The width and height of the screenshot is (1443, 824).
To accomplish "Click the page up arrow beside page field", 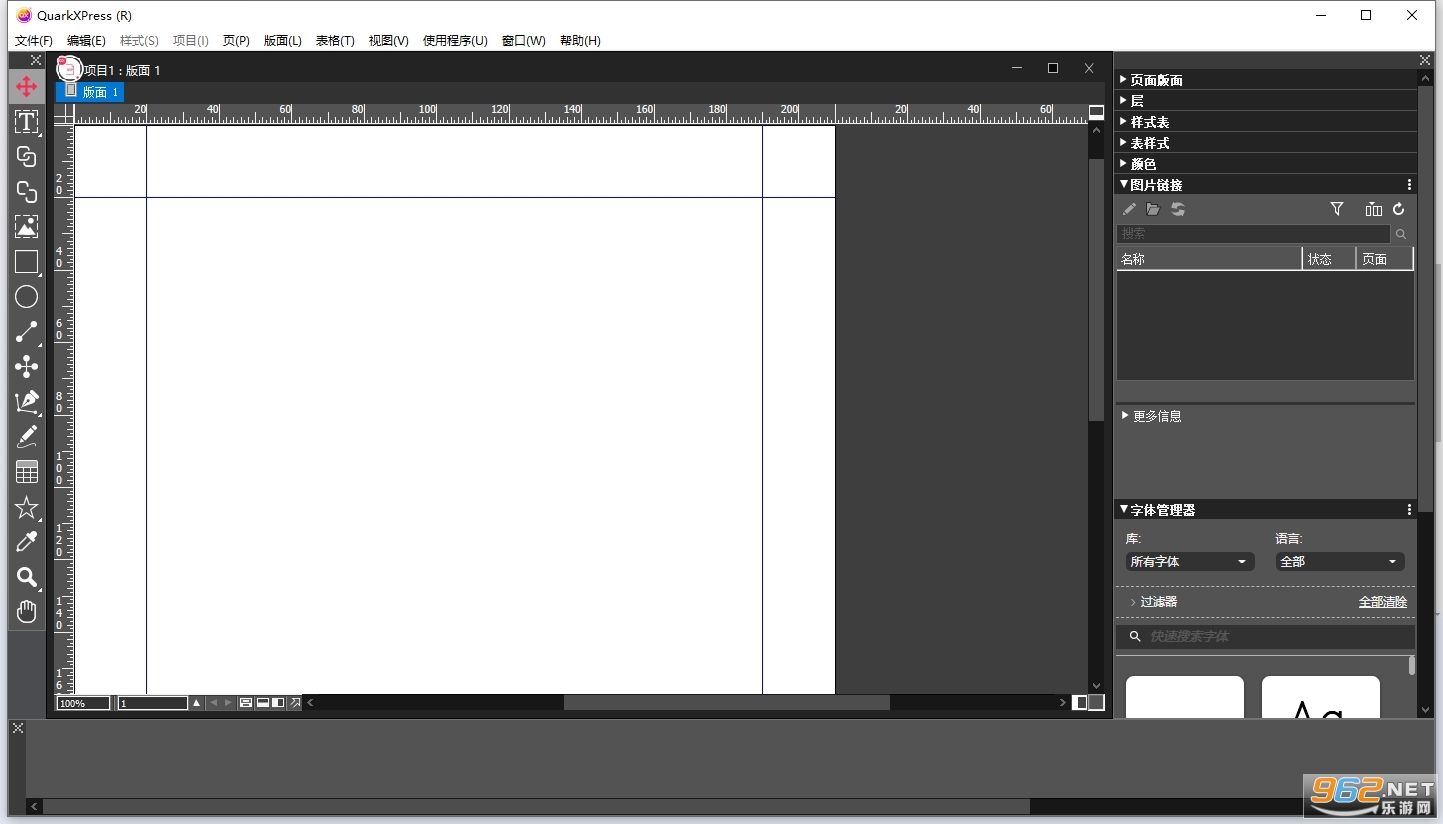I will pyautogui.click(x=196, y=703).
